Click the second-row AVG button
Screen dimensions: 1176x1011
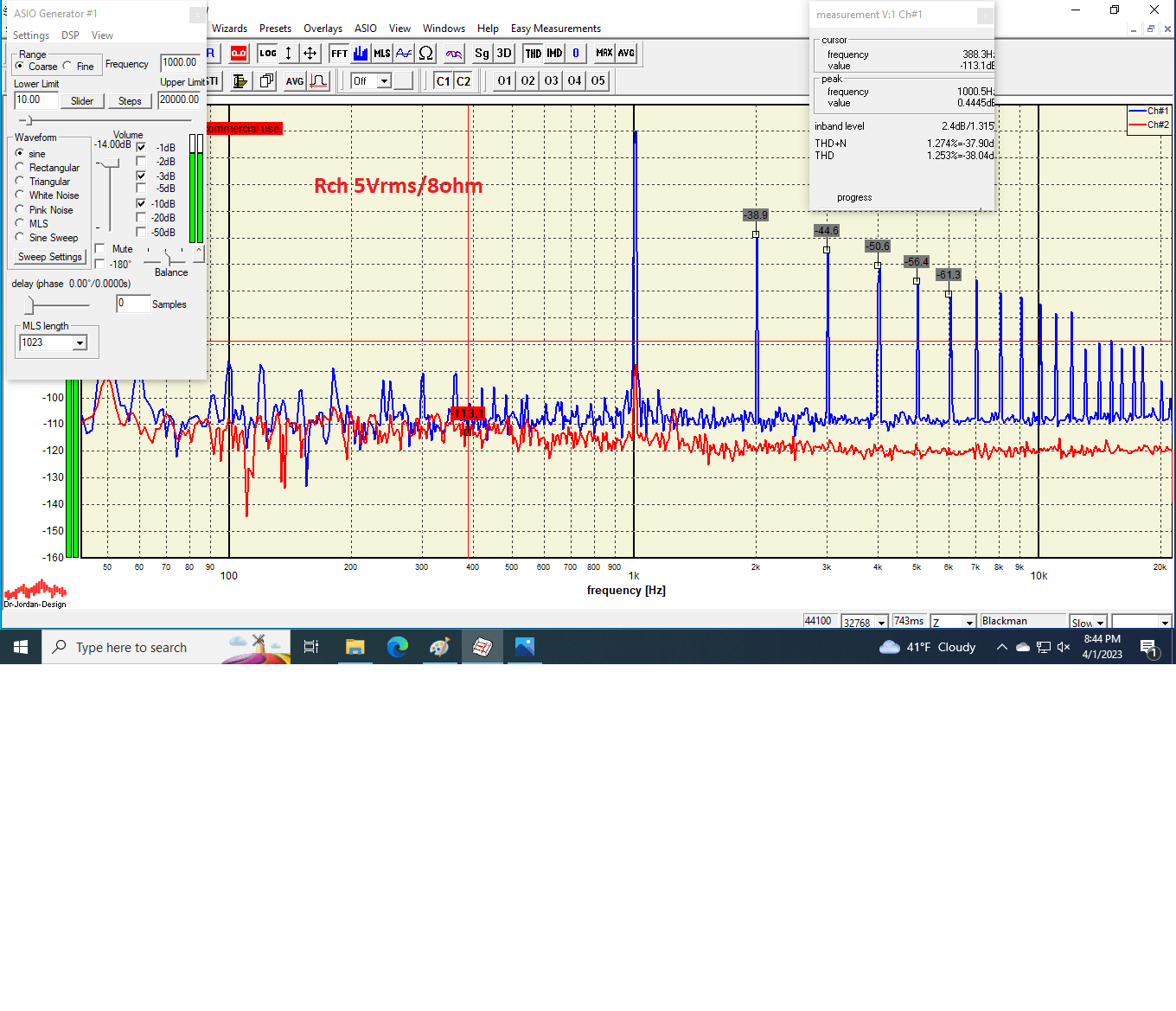click(x=295, y=81)
